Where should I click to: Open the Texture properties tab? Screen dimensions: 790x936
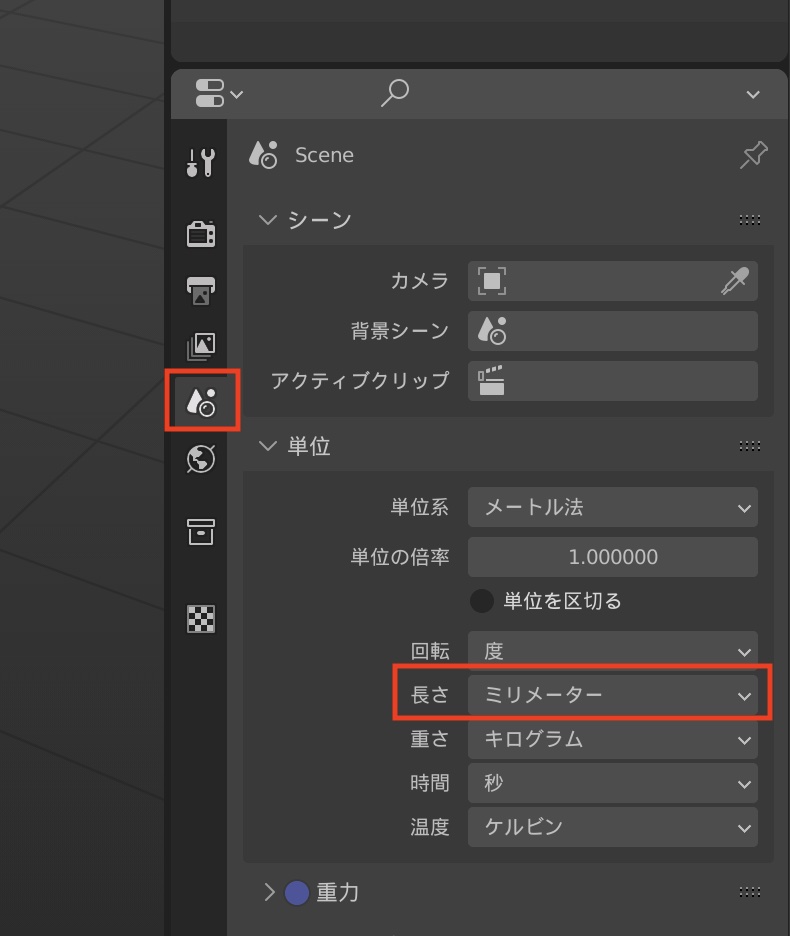201,619
